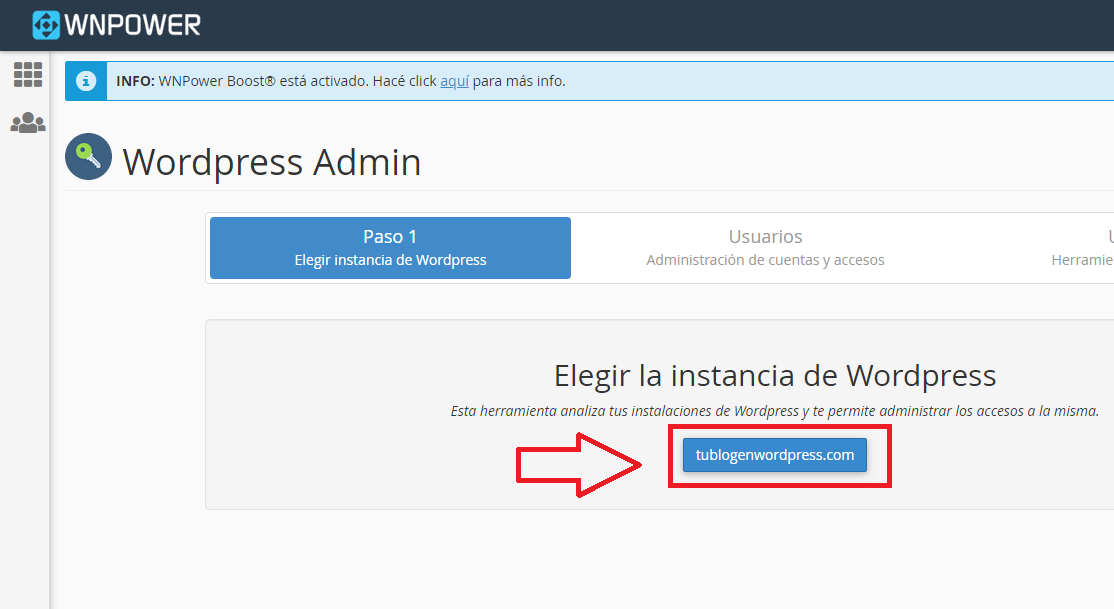Click the 'INFO: WNPower Boost' banner text
This screenshot has height=609, width=1114.
(340, 81)
